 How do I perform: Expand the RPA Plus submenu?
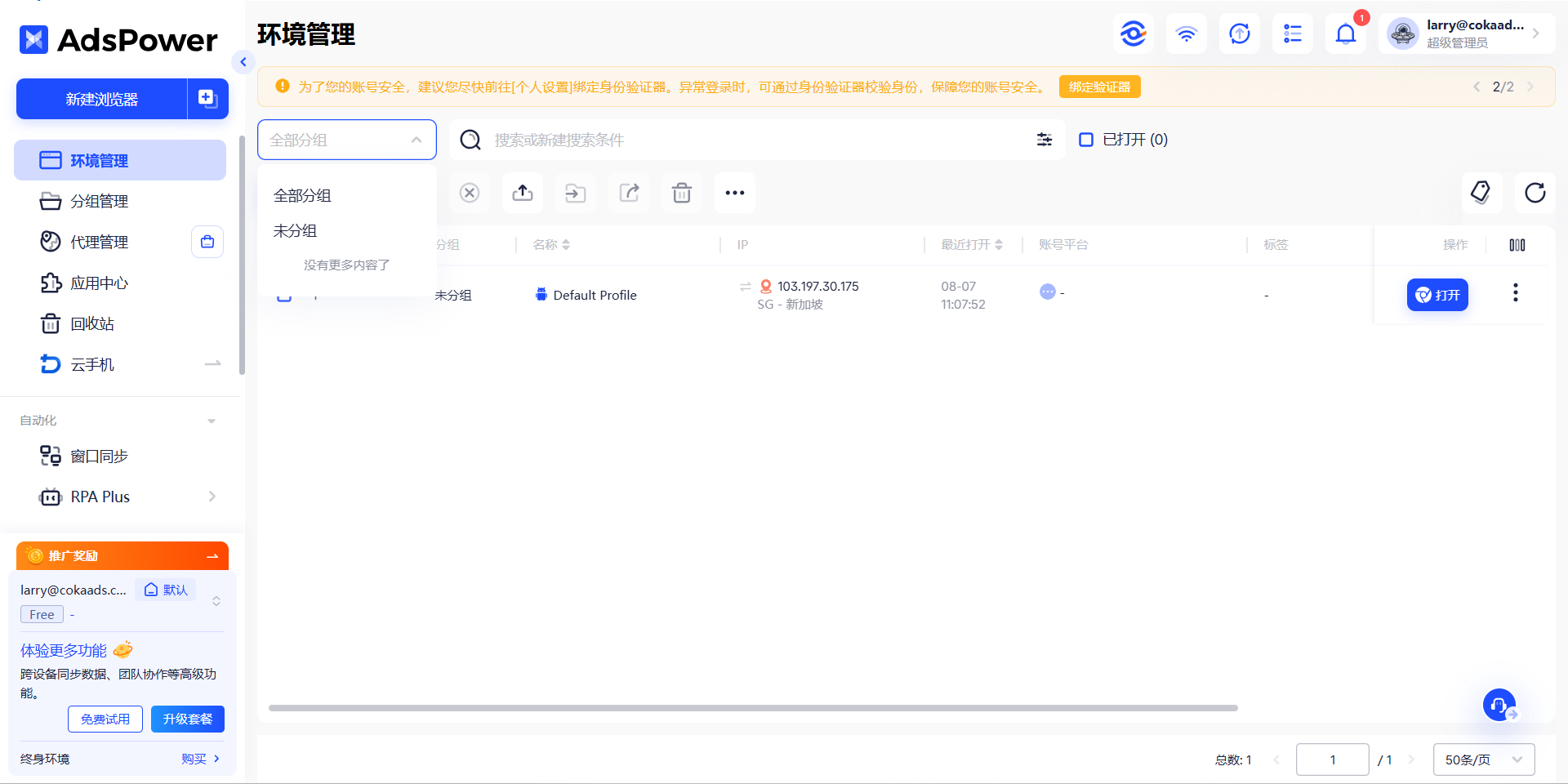click(212, 497)
